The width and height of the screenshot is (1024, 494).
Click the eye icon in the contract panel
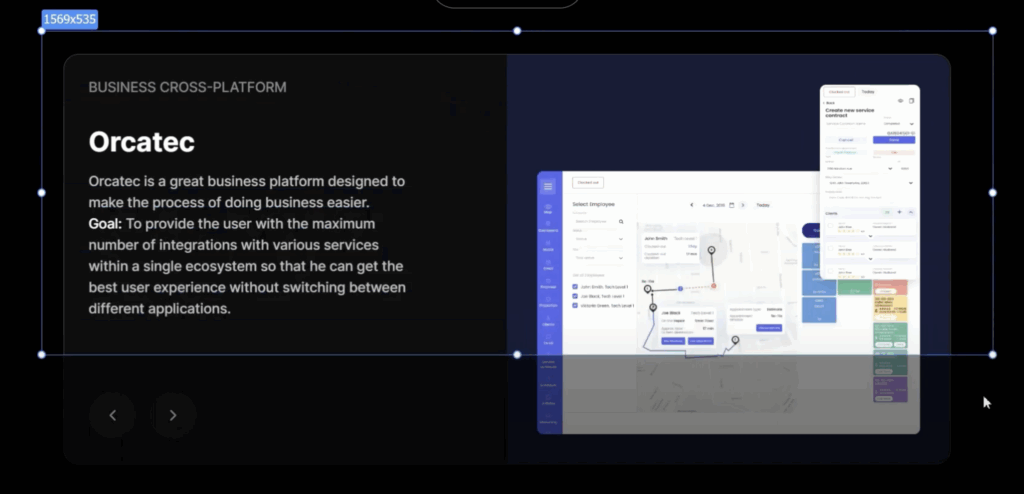point(900,101)
